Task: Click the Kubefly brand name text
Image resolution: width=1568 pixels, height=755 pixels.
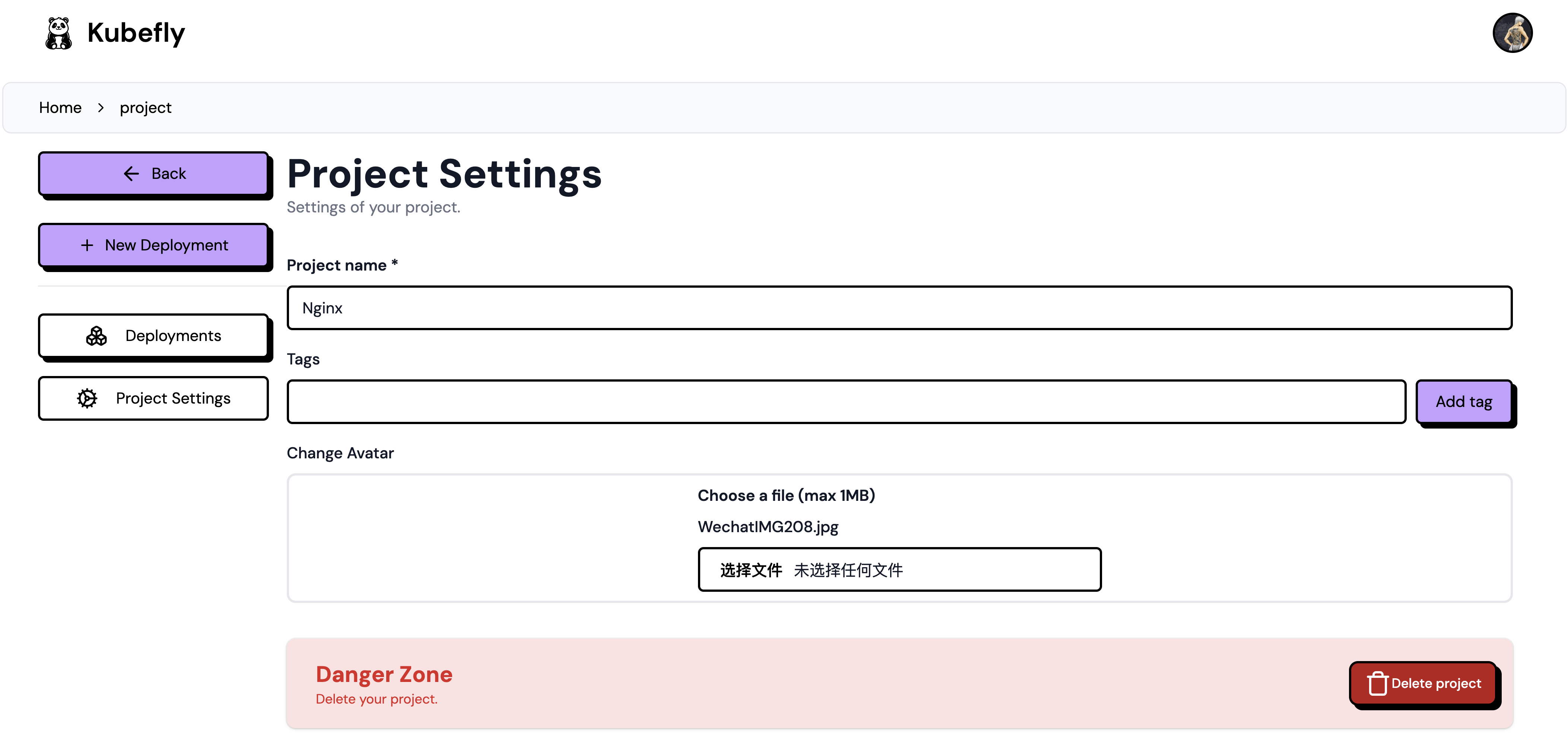Action: (x=136, y=33)
